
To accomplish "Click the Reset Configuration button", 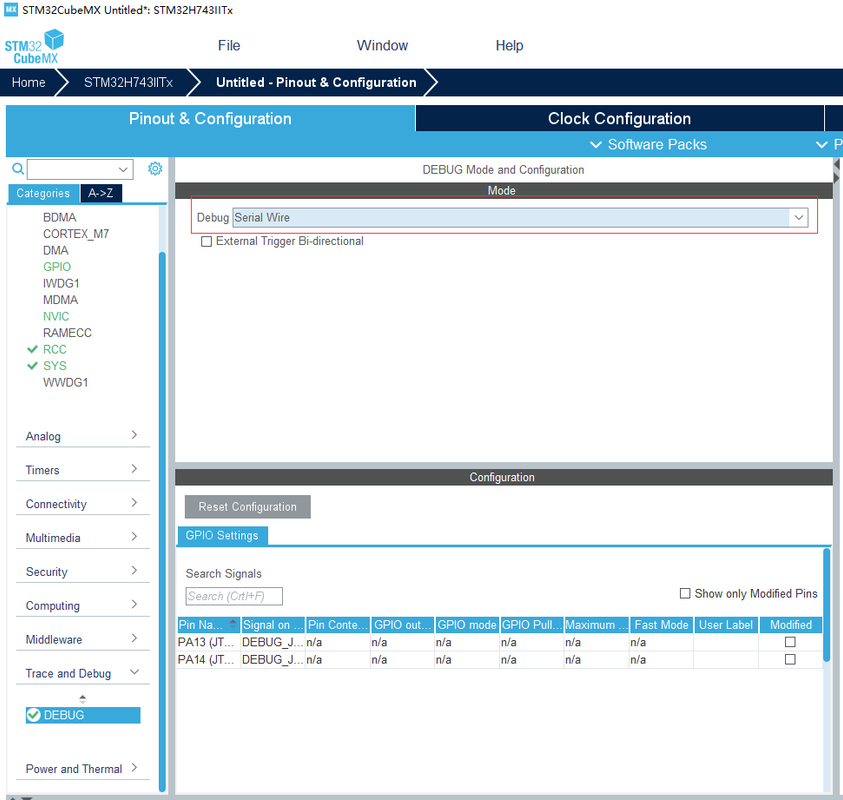I will tap(247, 506).
